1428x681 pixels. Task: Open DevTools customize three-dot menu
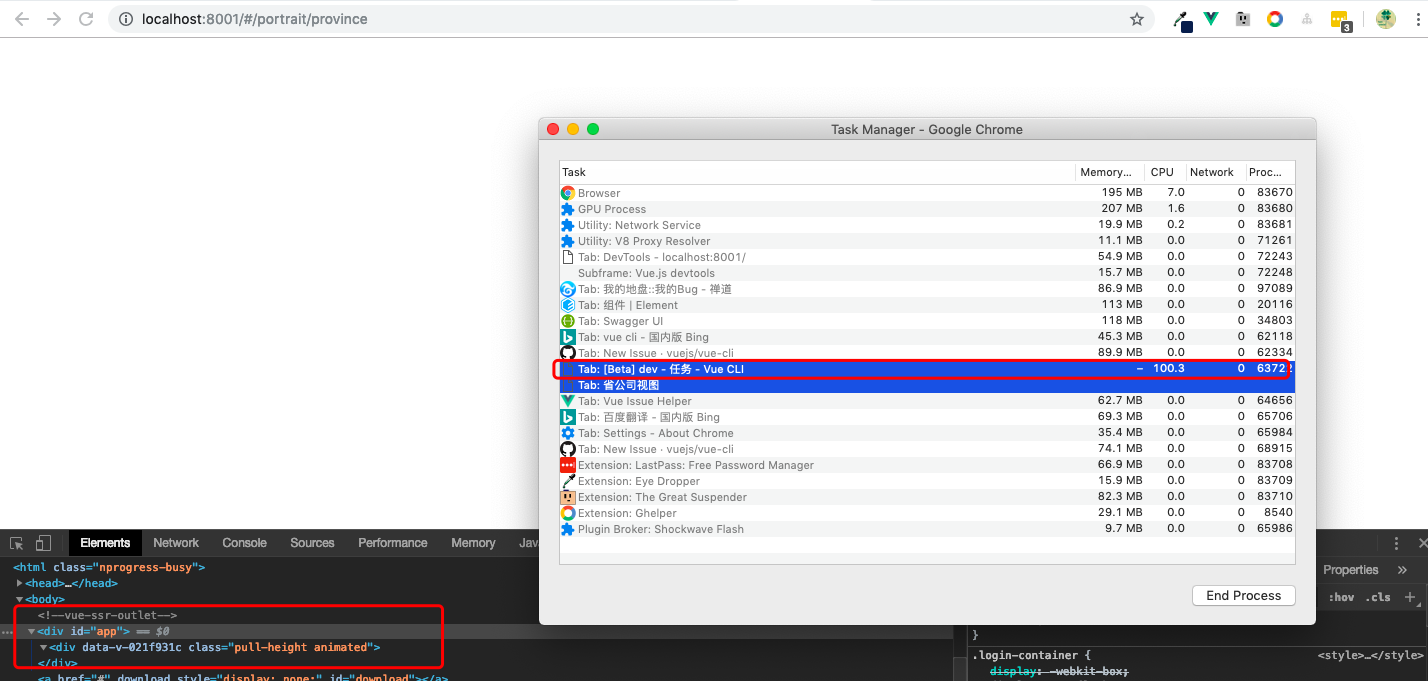[x=1397, y=543]
